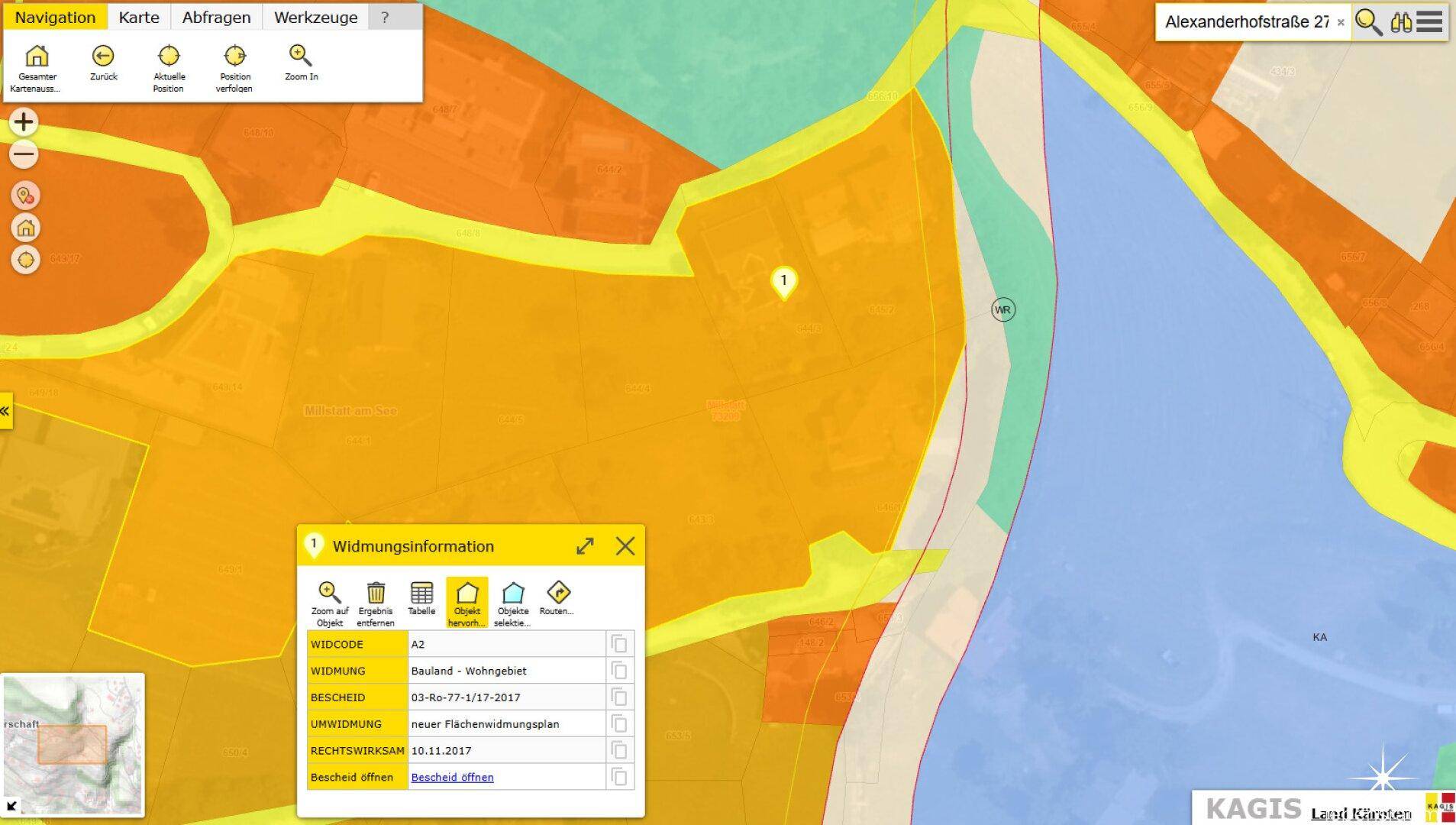The image size is (1456, 825).
Task: Click the value 03-Ro-77-1/17-2017
Action: tap(466, 697)
